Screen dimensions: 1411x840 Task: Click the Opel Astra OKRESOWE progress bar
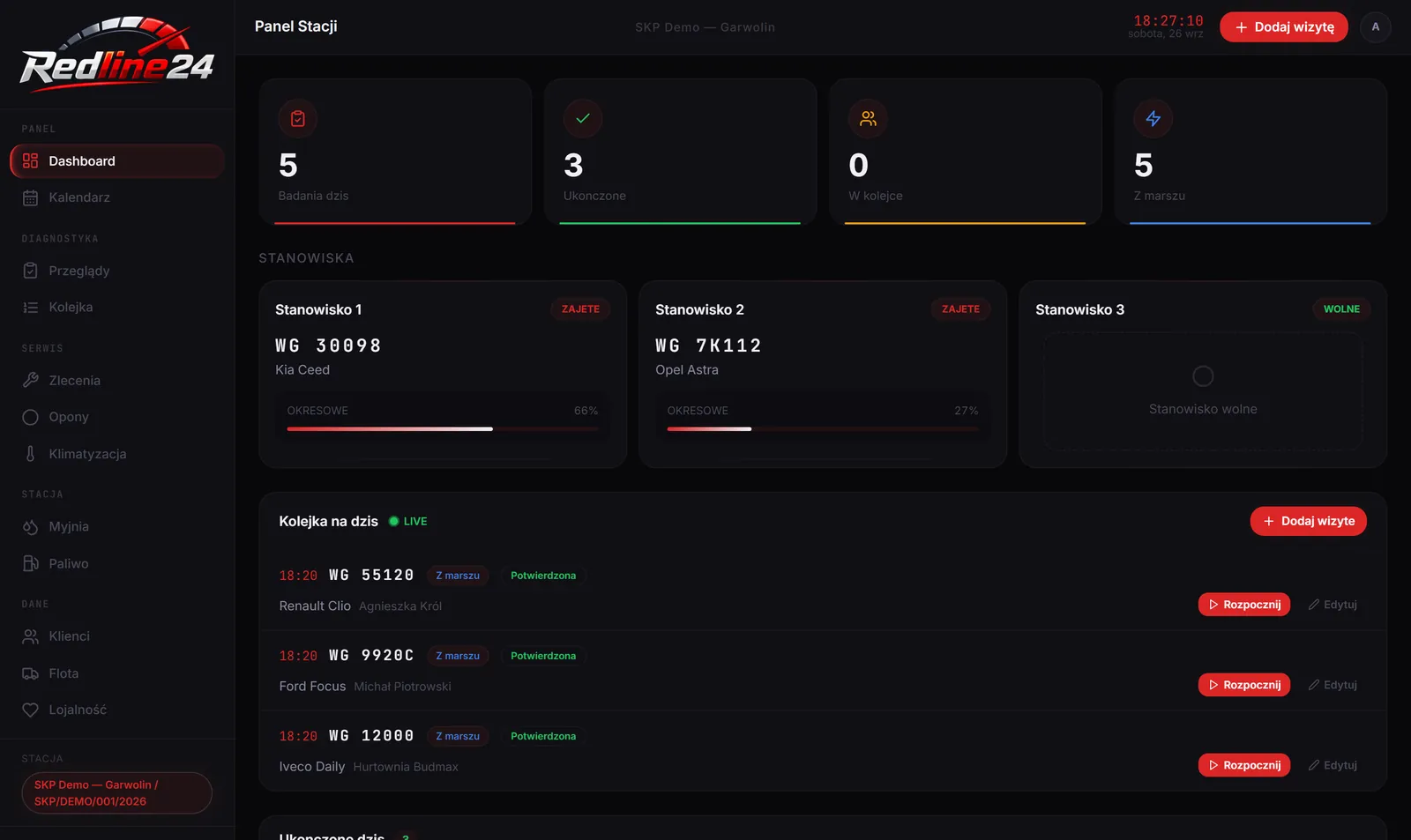click(823, 429)
